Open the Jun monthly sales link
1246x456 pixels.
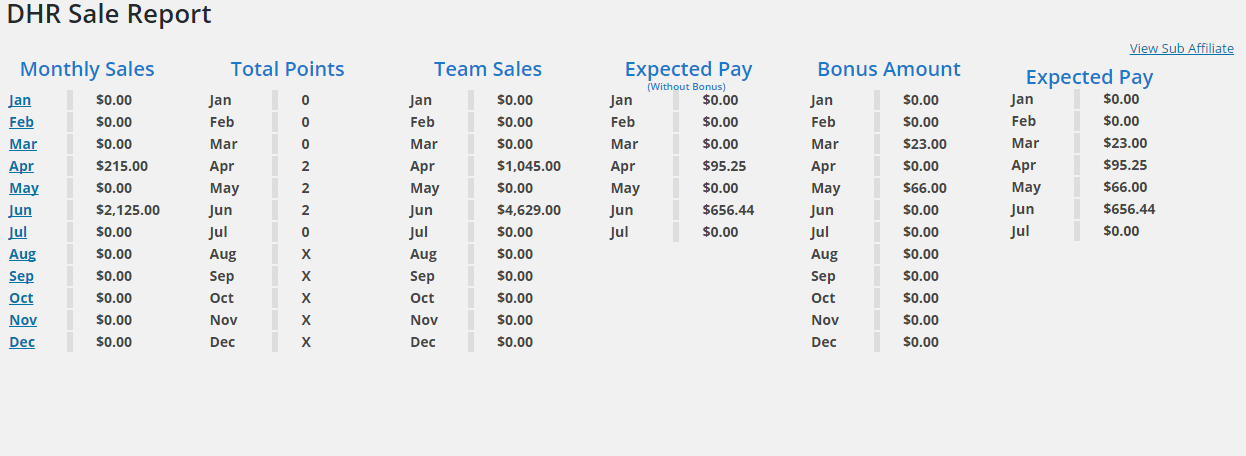click(20, 210)
